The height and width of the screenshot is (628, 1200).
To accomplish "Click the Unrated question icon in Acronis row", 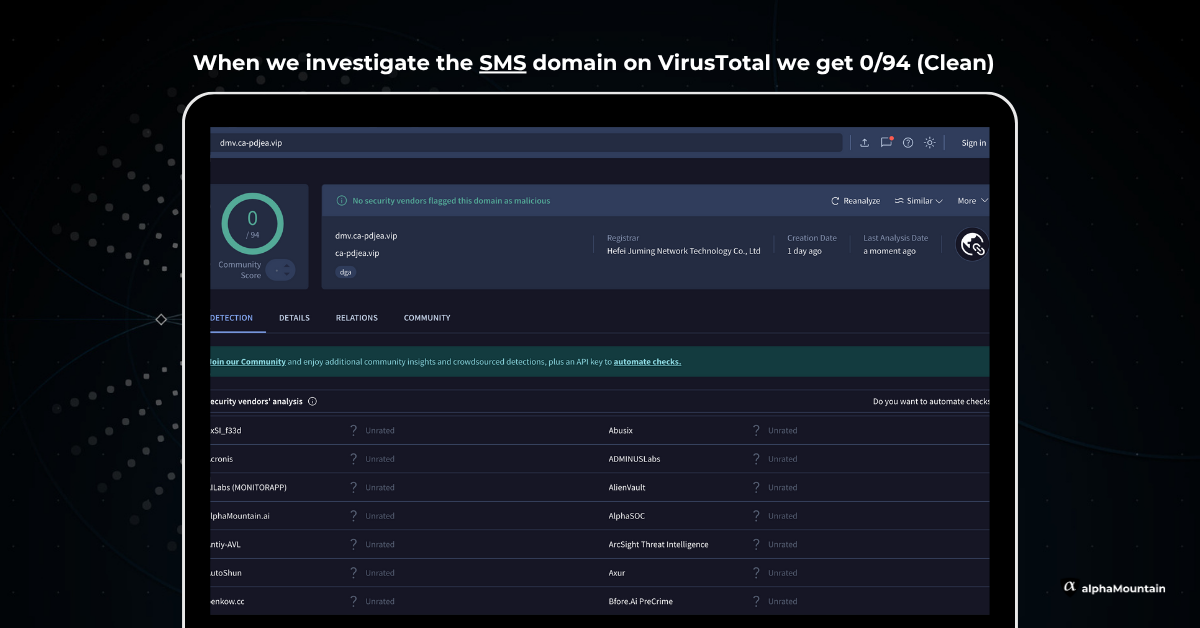I will point(353,459).
